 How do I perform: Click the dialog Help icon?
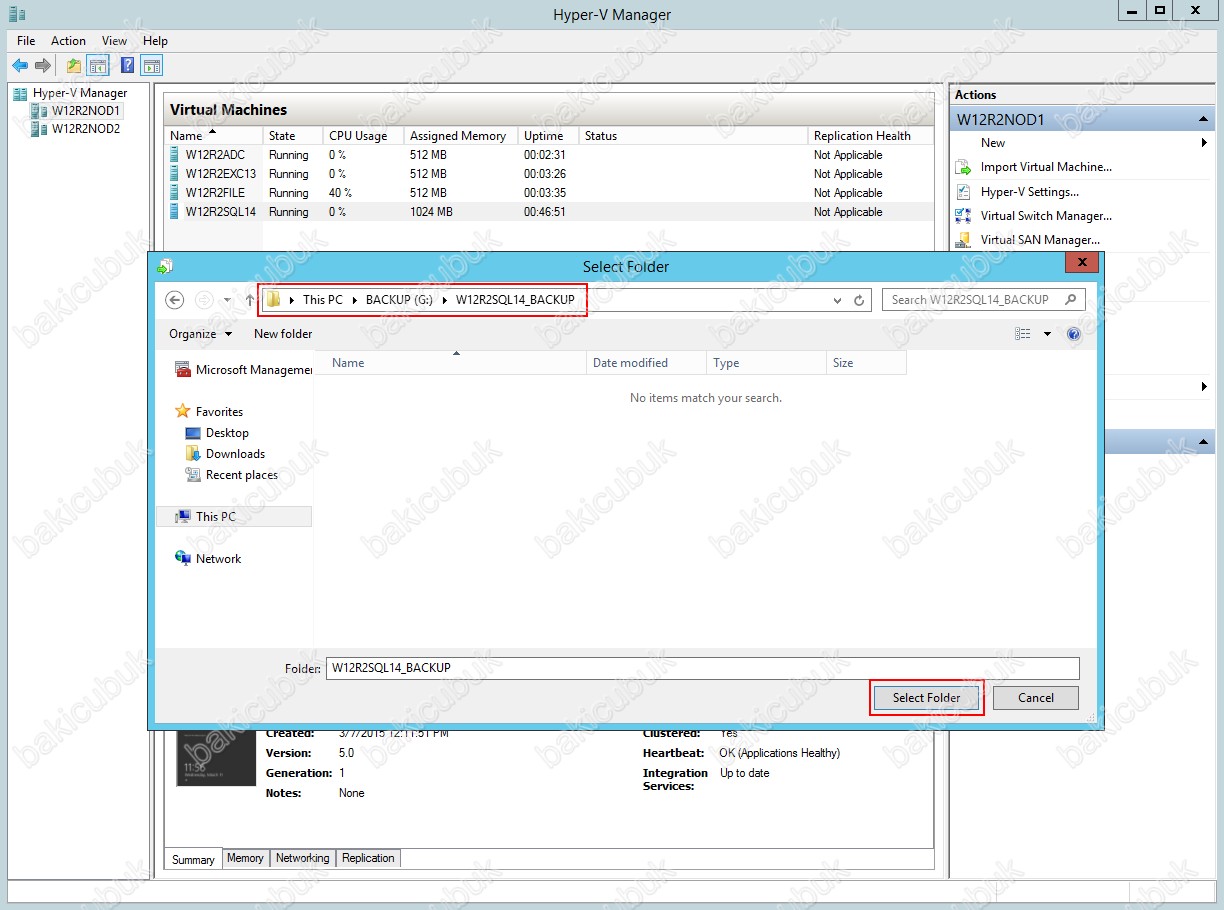[1074, 334]
